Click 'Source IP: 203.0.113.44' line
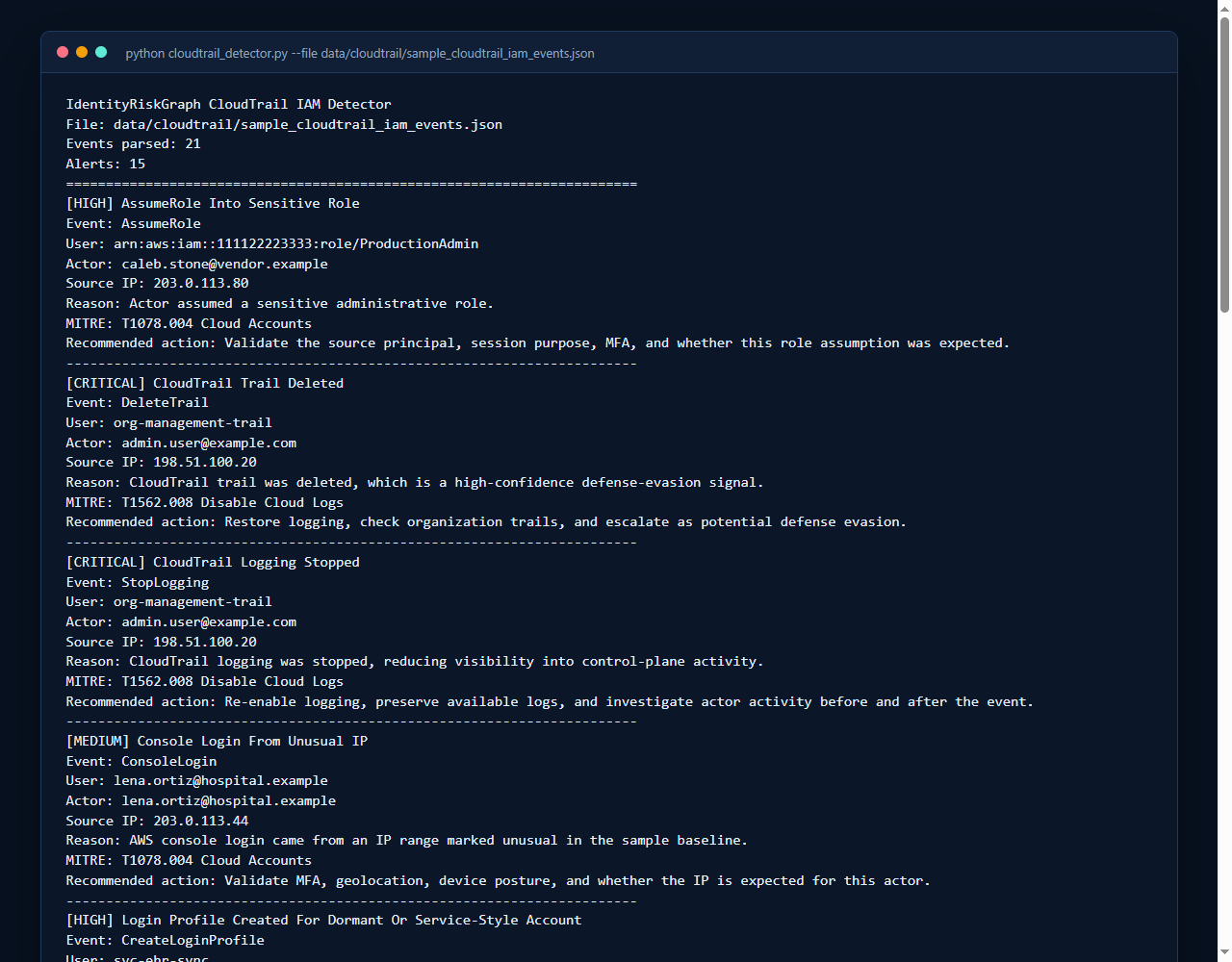1232x962 pixels. (x=158, y=821)
